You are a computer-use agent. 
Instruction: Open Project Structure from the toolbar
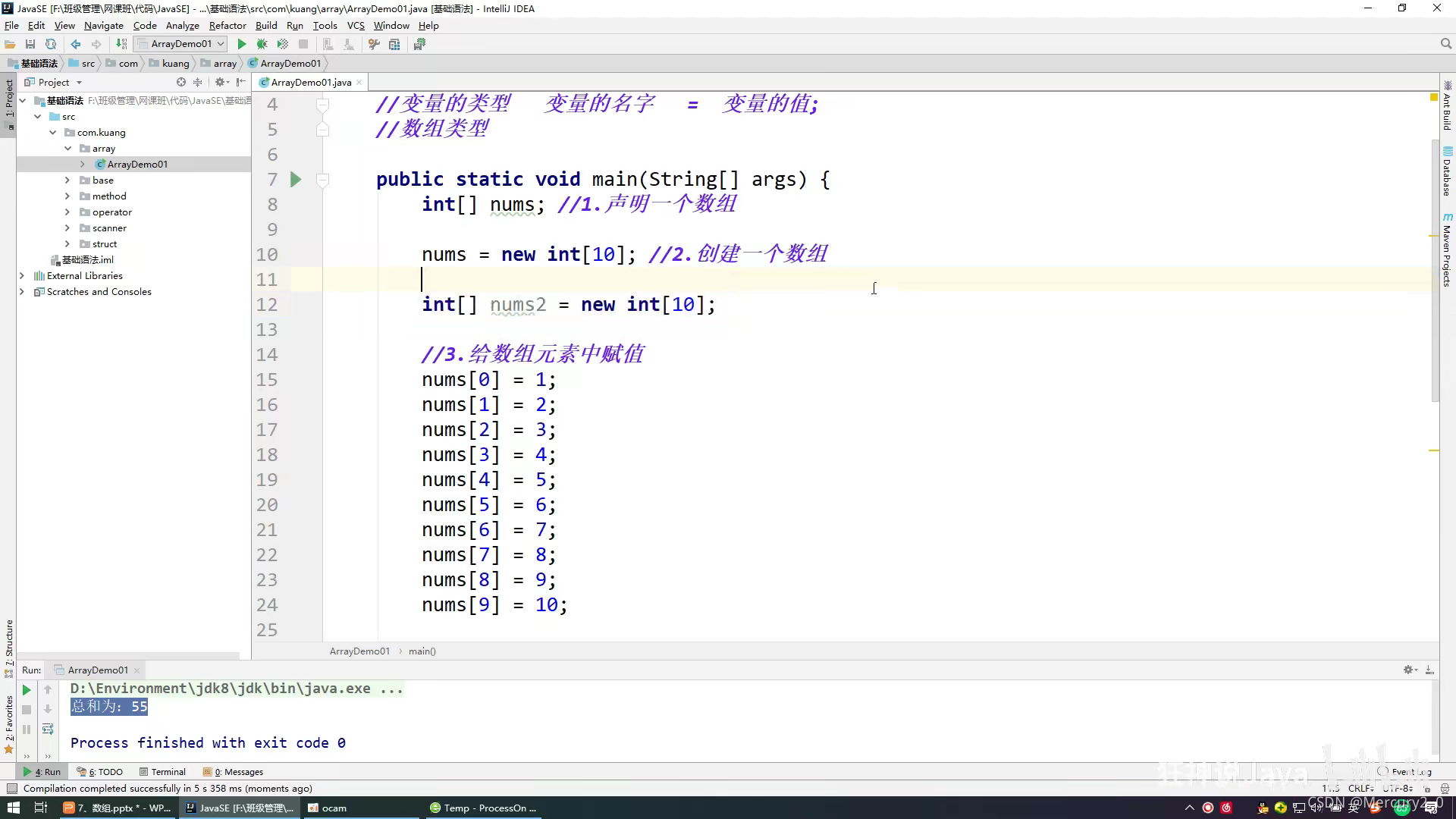[x=394, y=44]
